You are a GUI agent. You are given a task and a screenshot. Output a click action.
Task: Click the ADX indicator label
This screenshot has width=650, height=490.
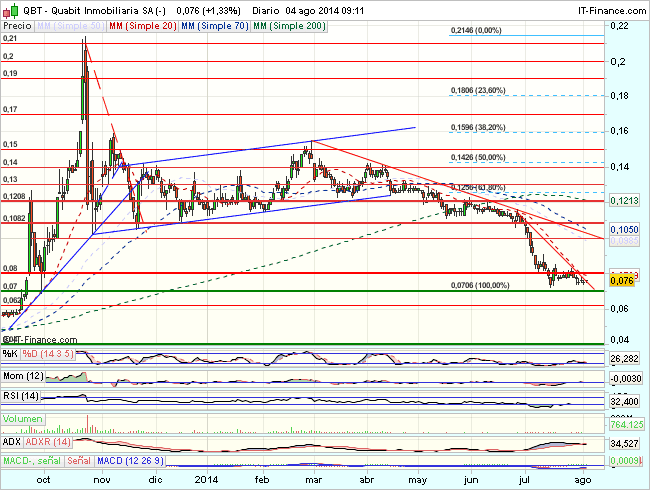[12, 442]
